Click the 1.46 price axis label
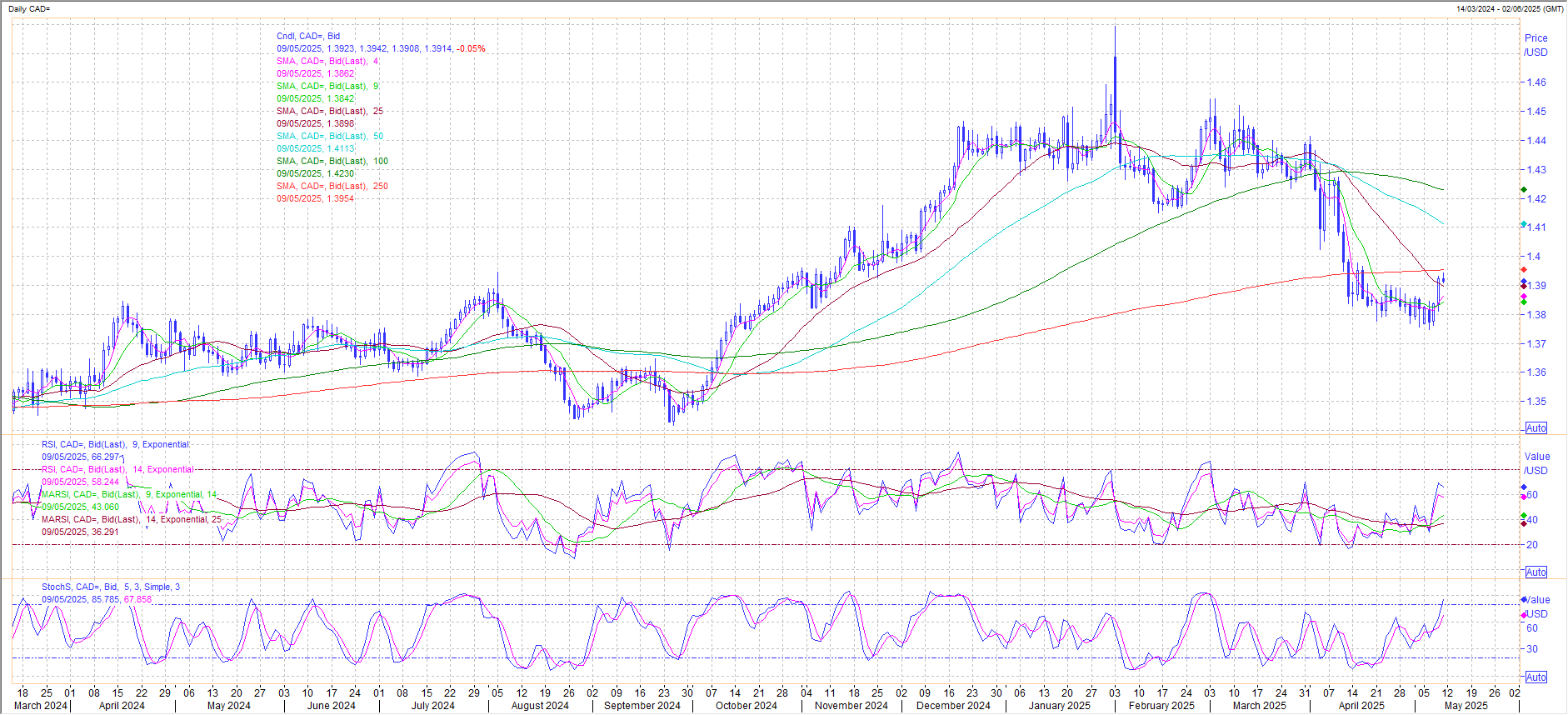 pyautogui.click(x=1536, y=82)
